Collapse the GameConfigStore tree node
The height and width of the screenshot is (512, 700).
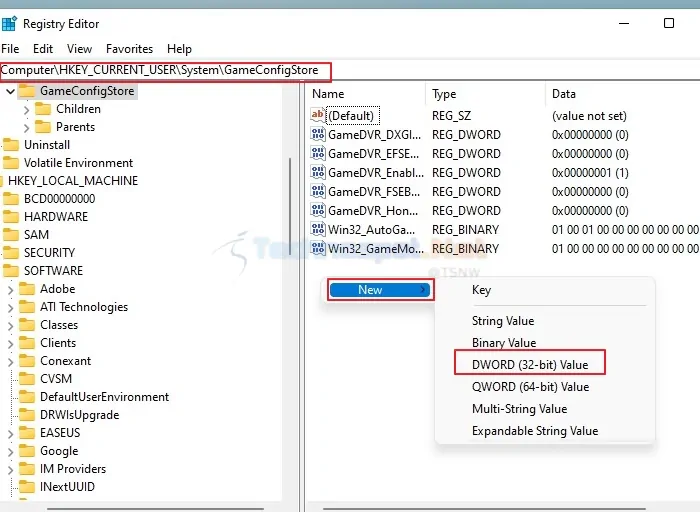(10, 92)
